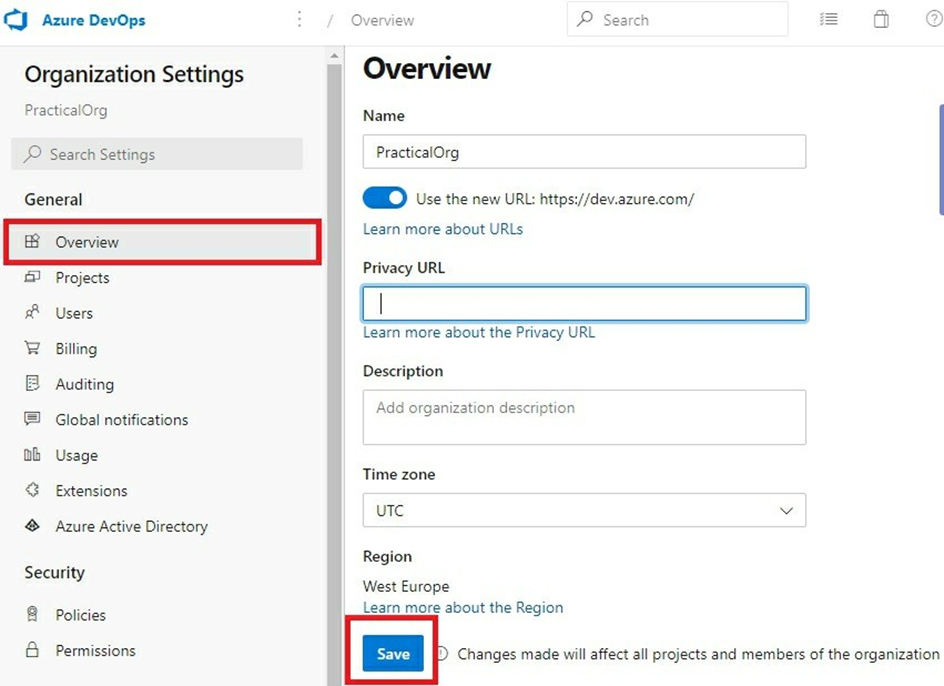The image size is (944, 686).
Task: Click the info icon beside Save
Action: coord(442,653)
